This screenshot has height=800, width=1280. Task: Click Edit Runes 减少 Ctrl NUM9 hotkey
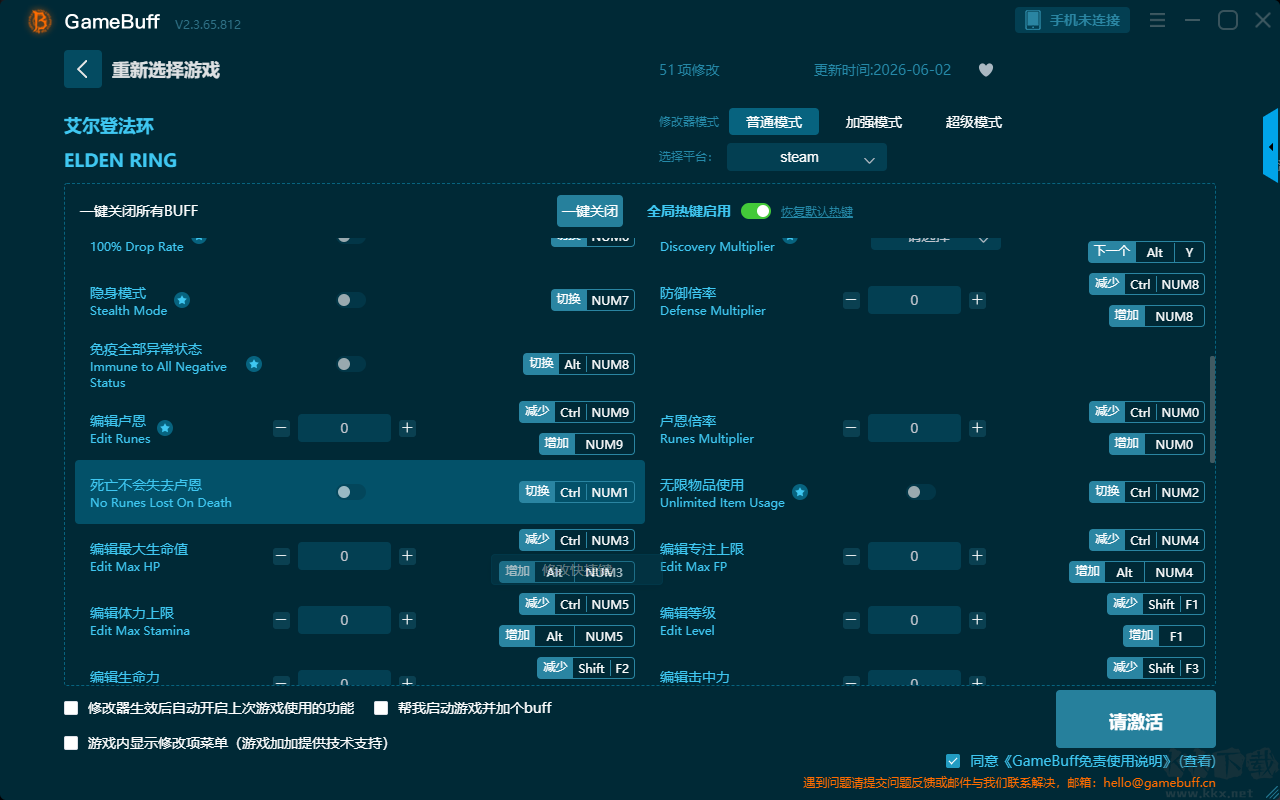point(577,412)
